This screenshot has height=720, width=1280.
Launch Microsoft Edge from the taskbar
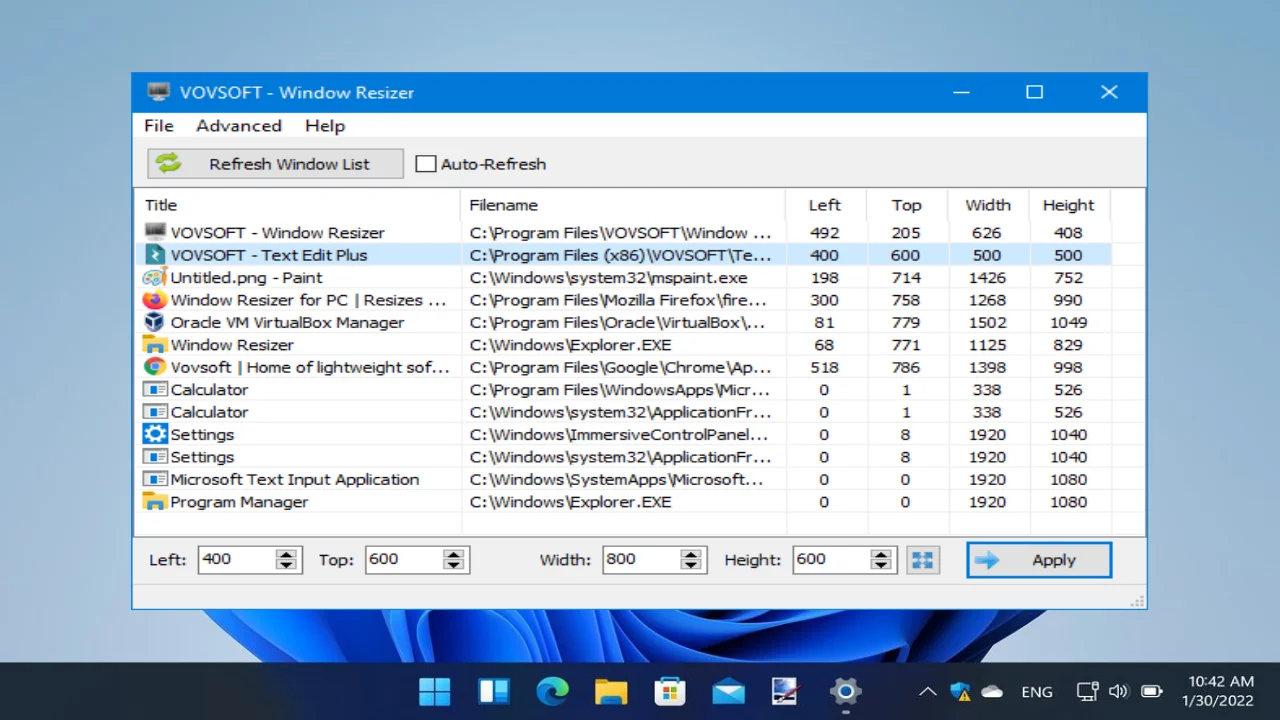pos(552,691)
